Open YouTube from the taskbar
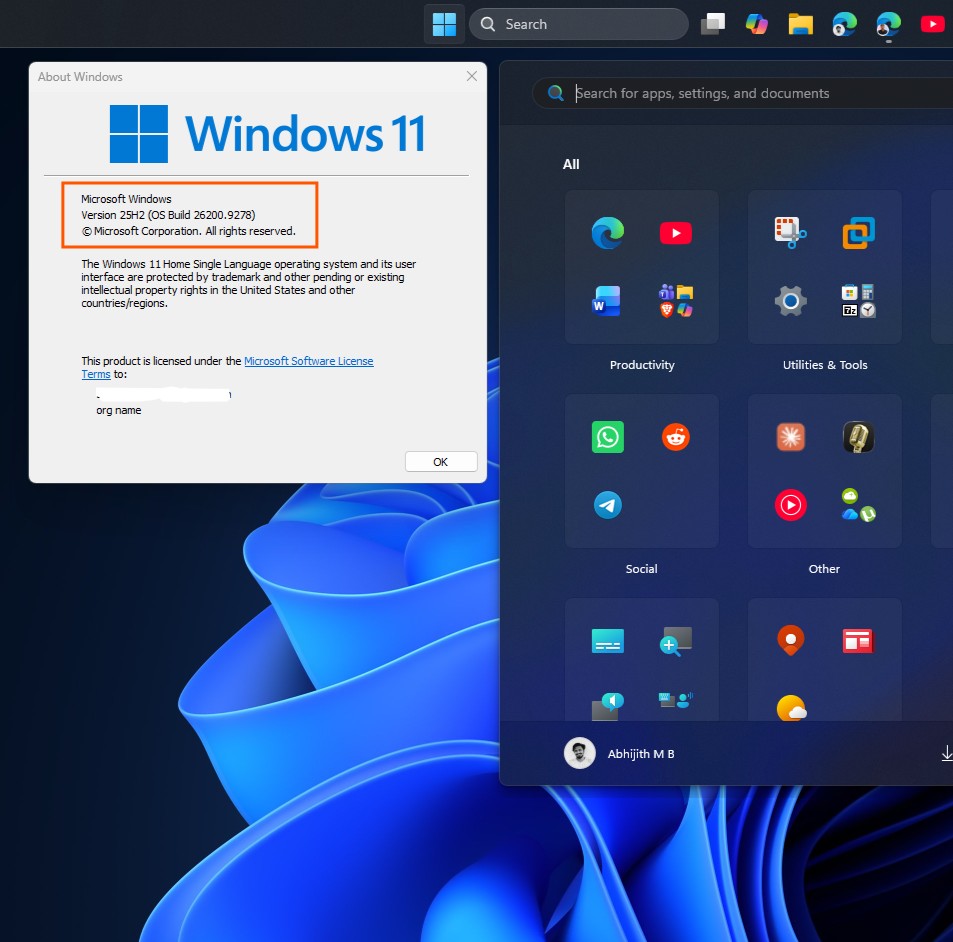 click(932, 24)
